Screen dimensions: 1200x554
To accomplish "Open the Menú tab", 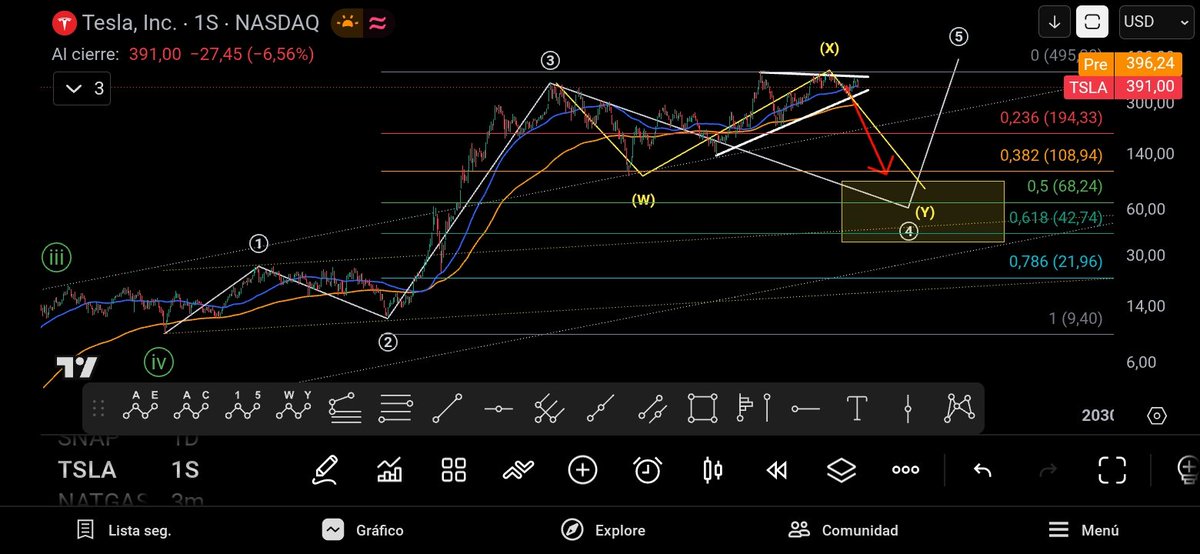I will [x=1083, y=530].
